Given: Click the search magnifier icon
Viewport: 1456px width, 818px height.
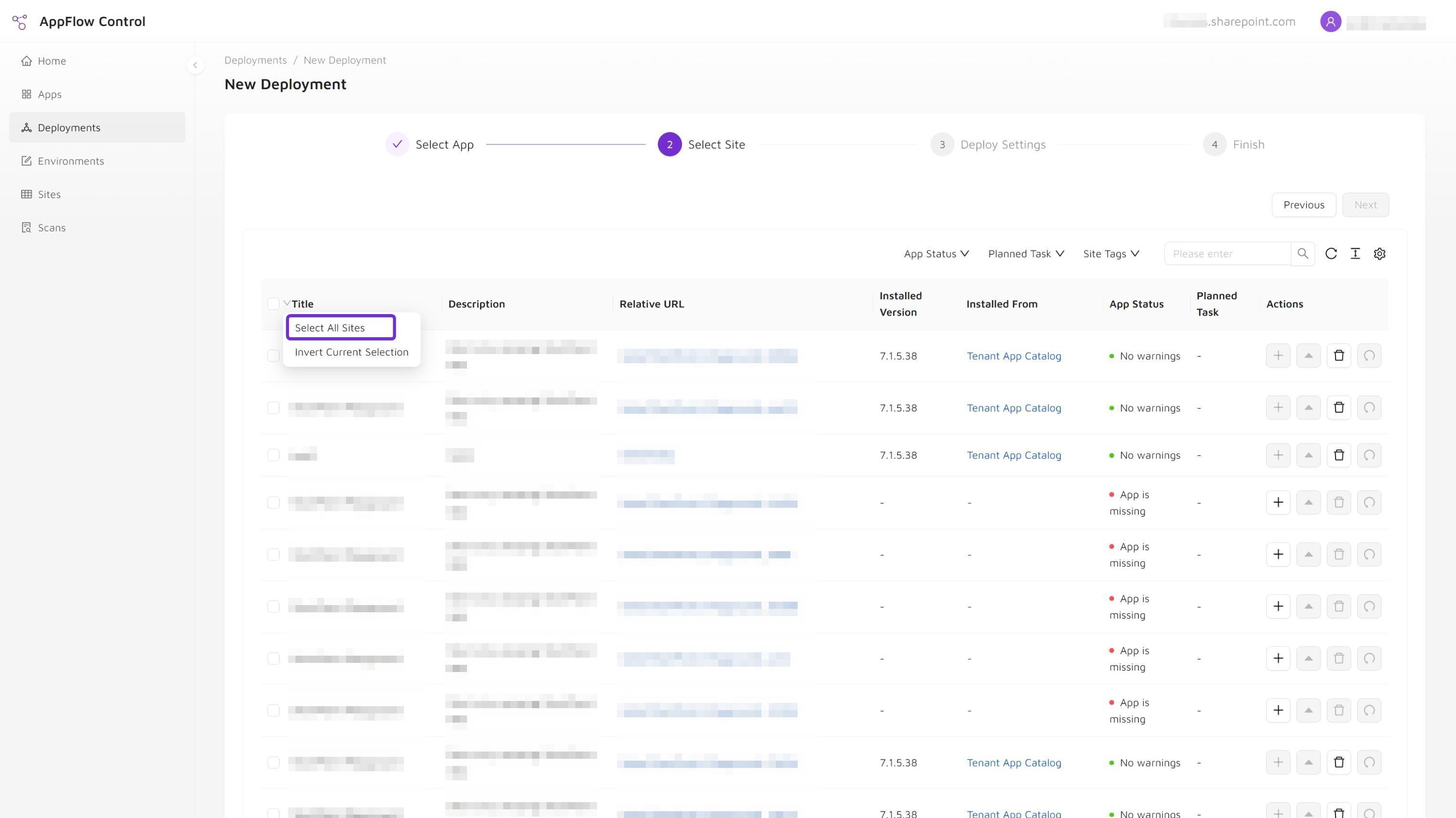Looking at the screenshot, I should pos(1303,254).
